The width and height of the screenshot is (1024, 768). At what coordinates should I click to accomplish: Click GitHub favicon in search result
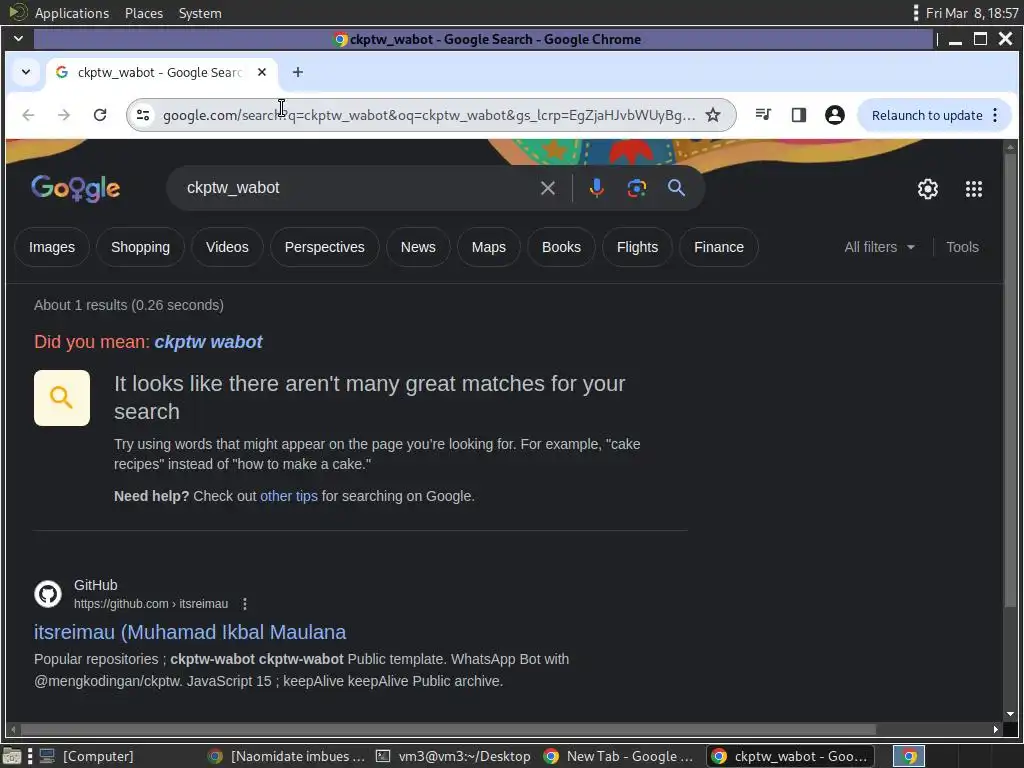[48, 594]
